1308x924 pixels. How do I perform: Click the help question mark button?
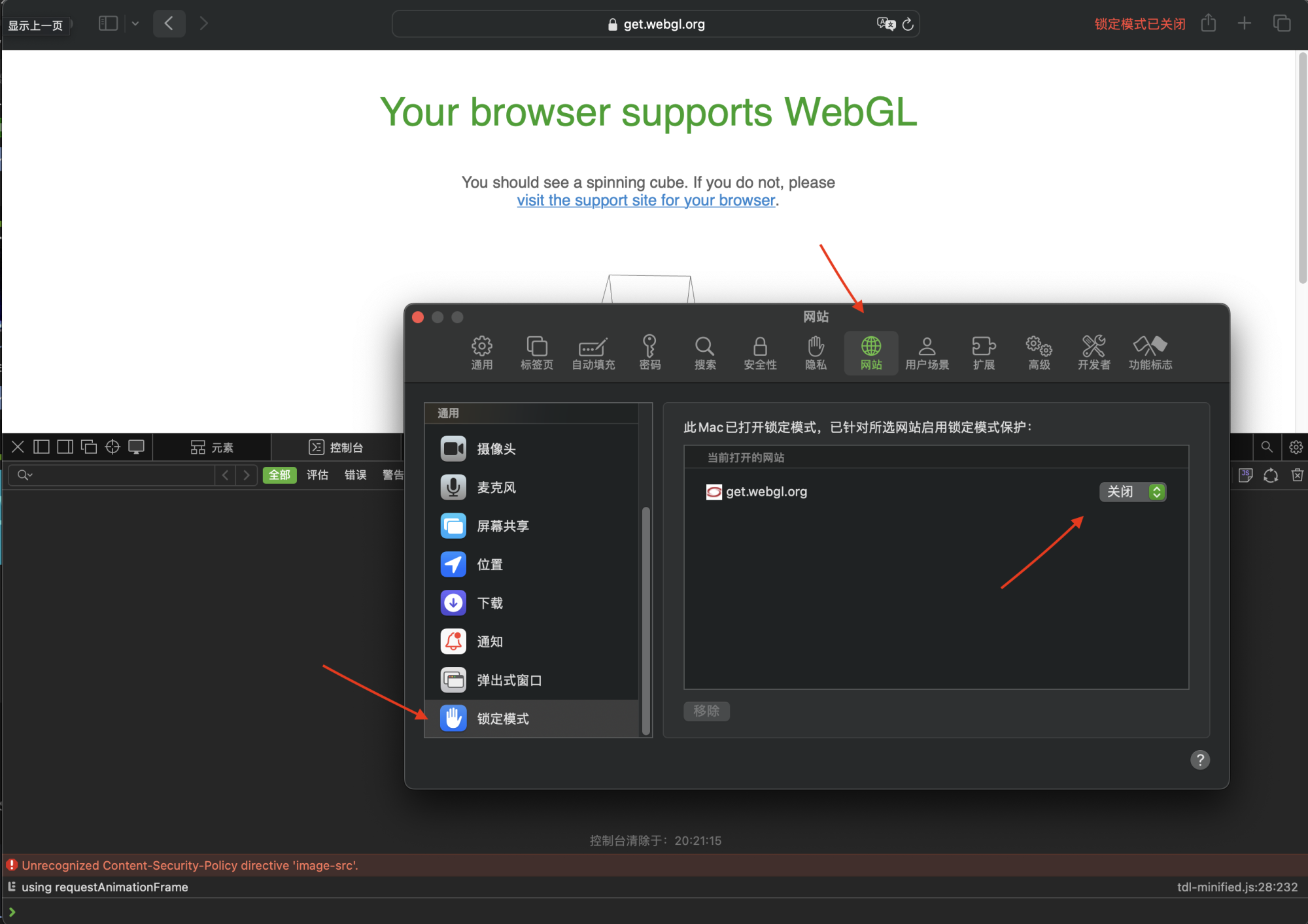pos(1199,760)
